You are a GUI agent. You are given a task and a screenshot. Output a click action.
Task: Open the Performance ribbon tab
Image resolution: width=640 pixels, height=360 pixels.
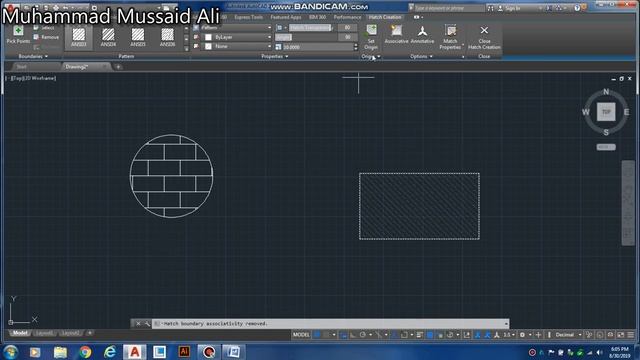347,17
